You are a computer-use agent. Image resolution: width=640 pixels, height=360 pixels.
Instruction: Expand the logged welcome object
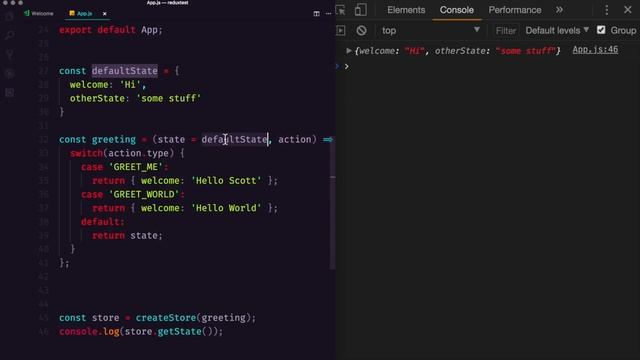point(349,51)
